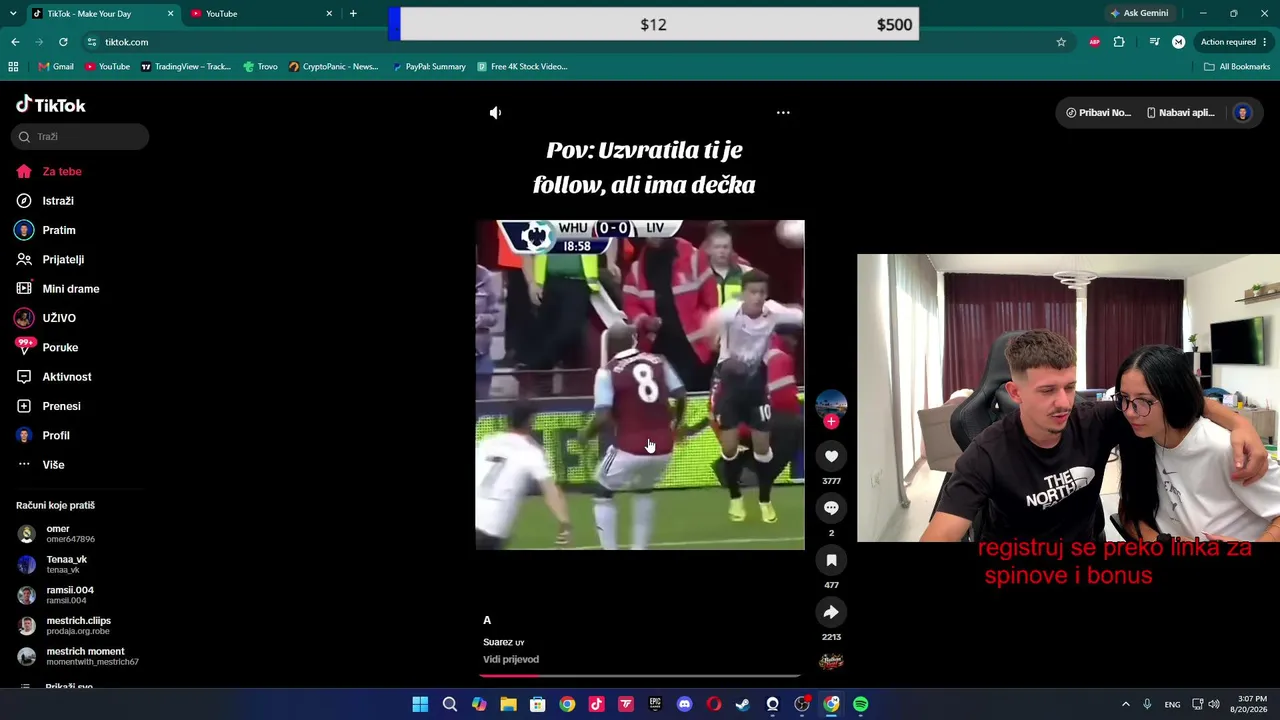Go back with the browser back arrow
This screenshot has width=1280, height=720.
click(x=15, y=42)
